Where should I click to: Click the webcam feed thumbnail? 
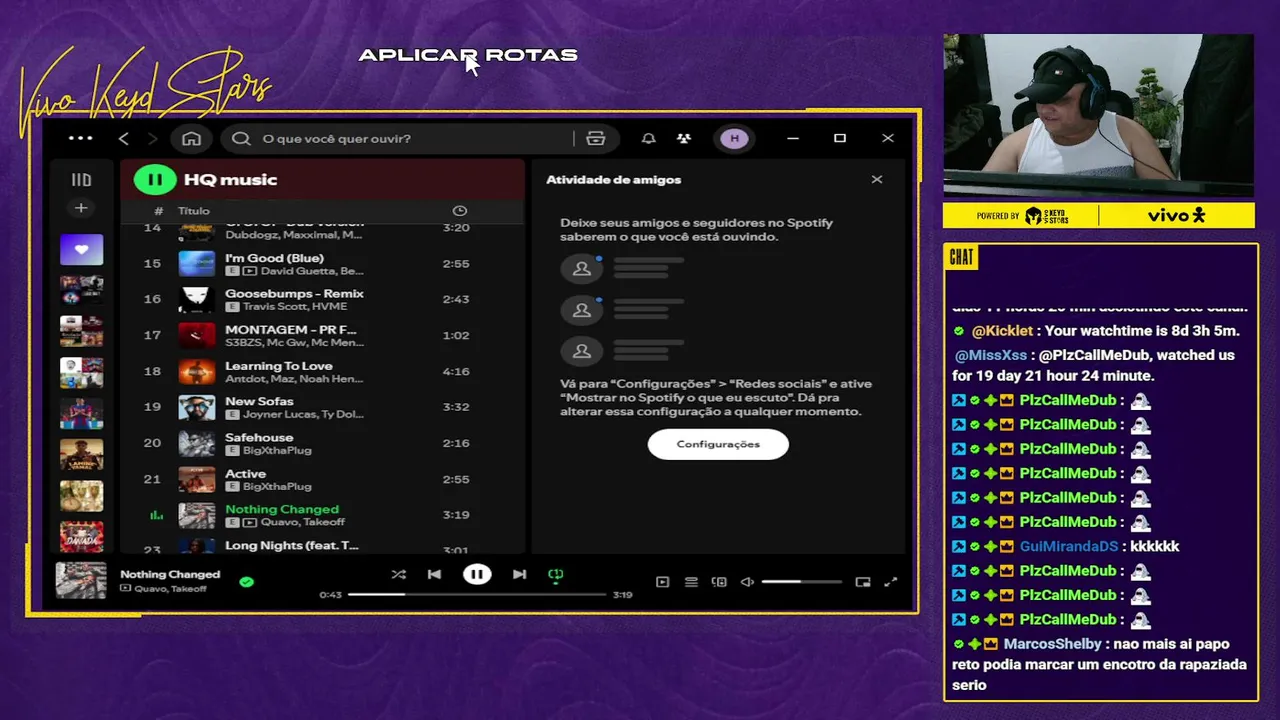coord(1098,116)
